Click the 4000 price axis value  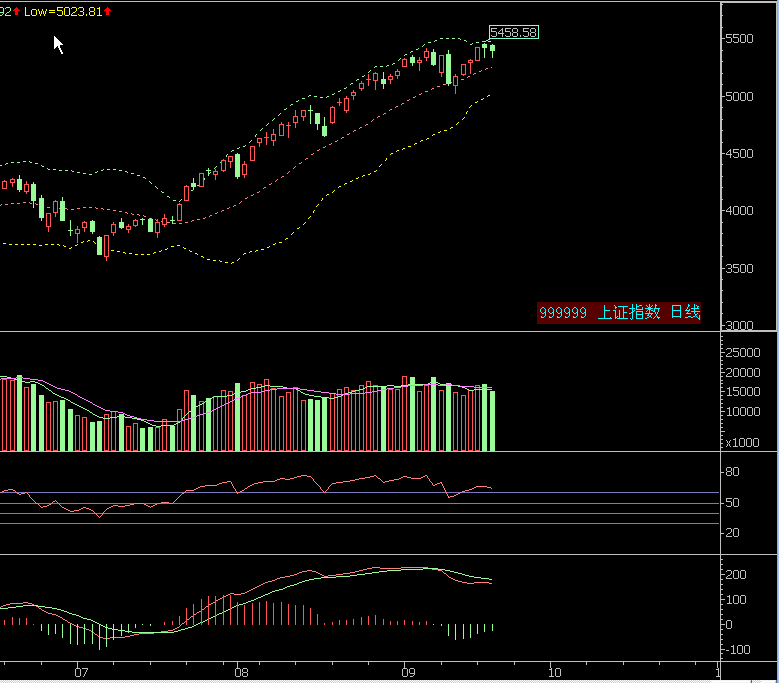tap(739, 211)
